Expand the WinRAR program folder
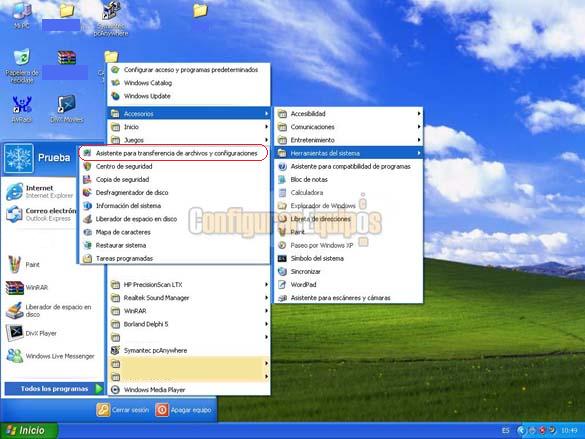585x439 pixels. pos(189,311)
